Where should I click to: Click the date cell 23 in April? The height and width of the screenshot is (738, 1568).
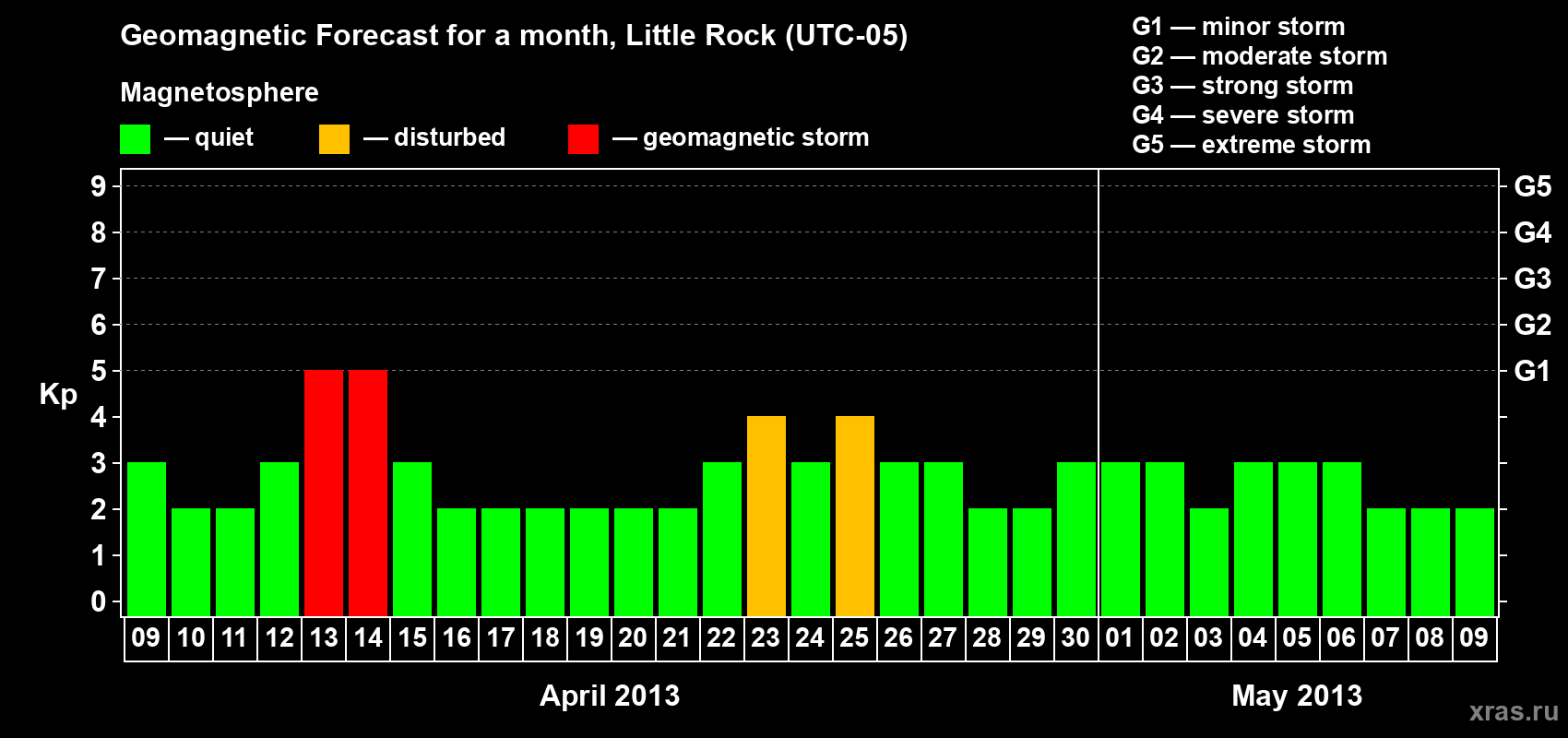click(x=766, y=638)
